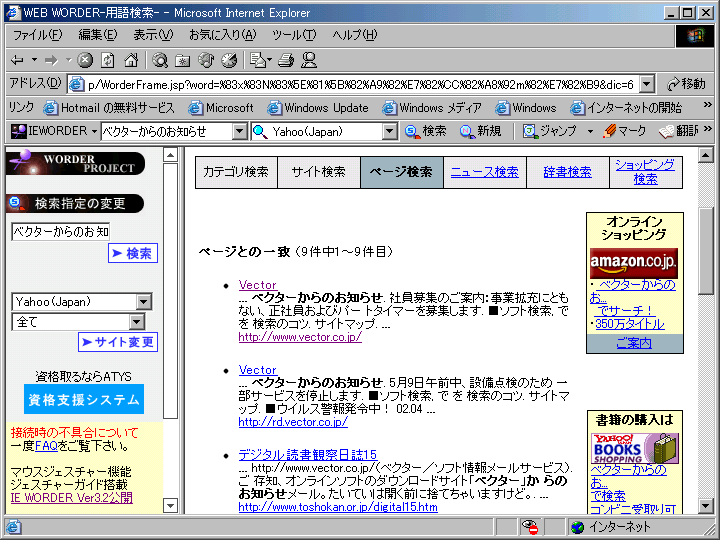
Task: Refresh the page with the Refresh icon
Action: [x=108, y=60]
